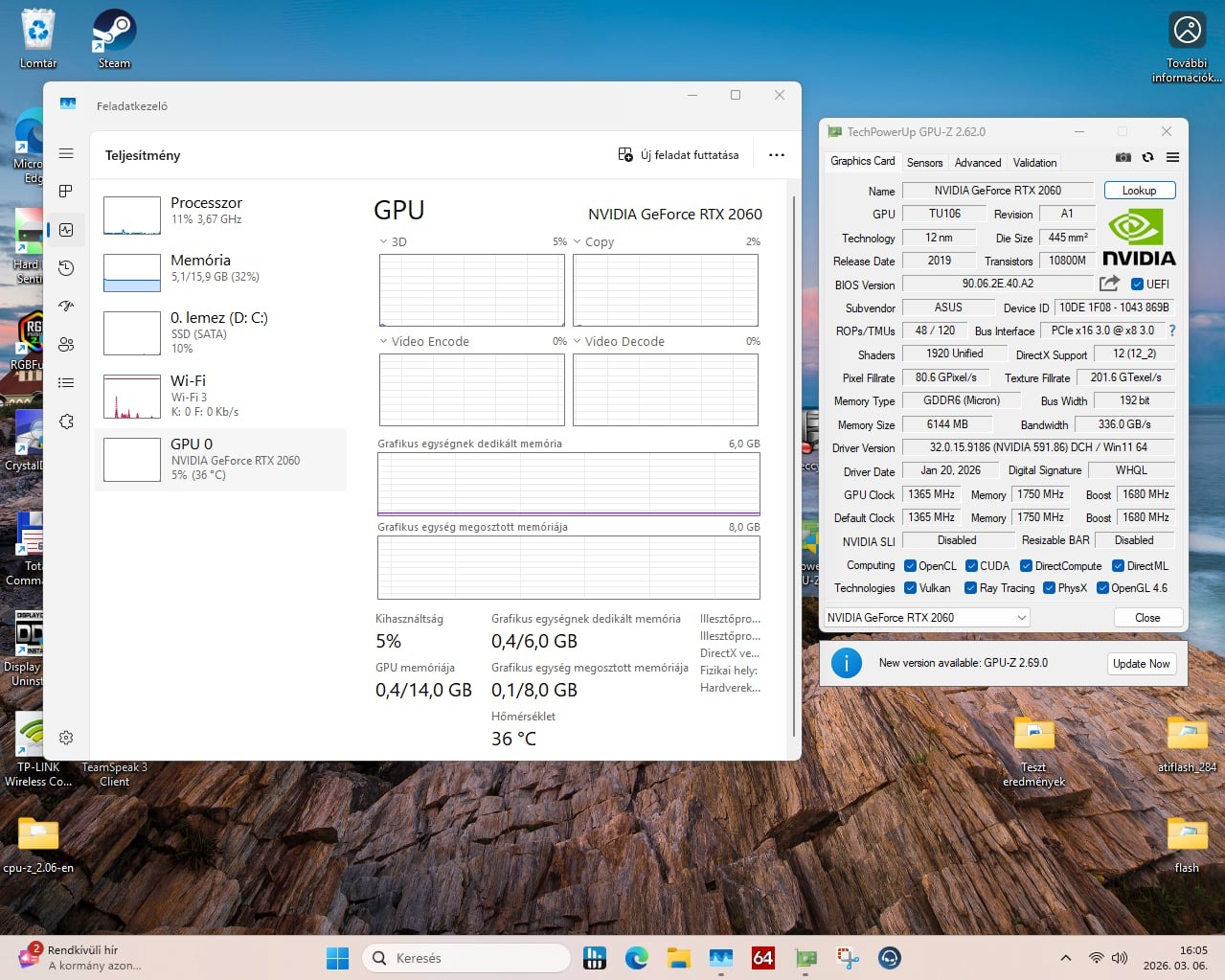Open App history in Task Manager sidebar
Viewport: 1225px width, 980px height.
point(66,268)
